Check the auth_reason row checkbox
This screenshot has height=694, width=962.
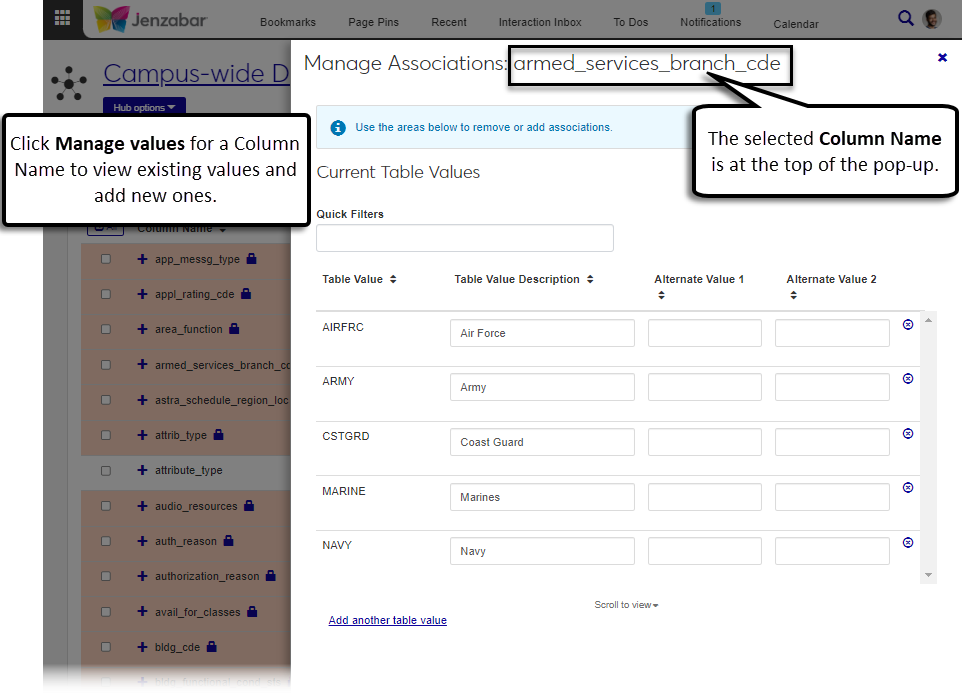coord(106,541)
